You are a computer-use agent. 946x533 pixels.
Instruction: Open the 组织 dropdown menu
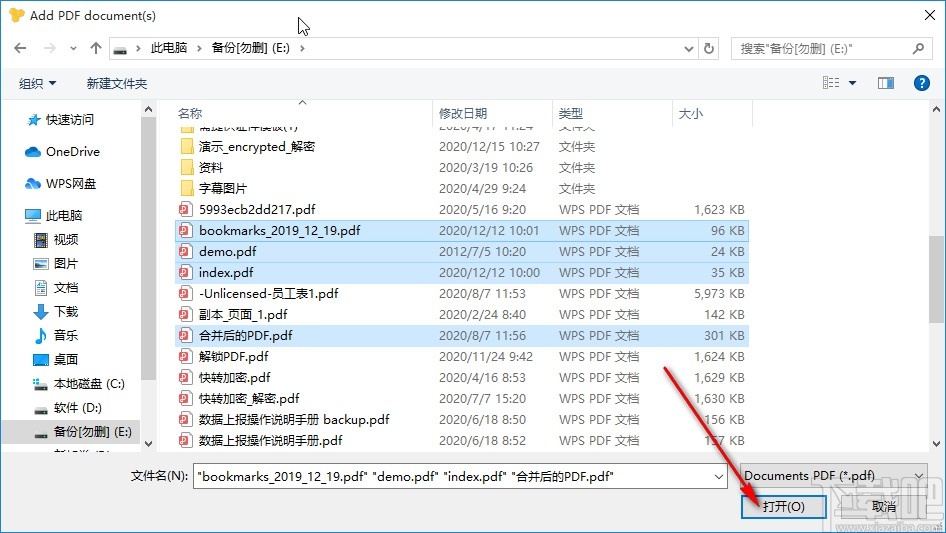click(37, 83)
